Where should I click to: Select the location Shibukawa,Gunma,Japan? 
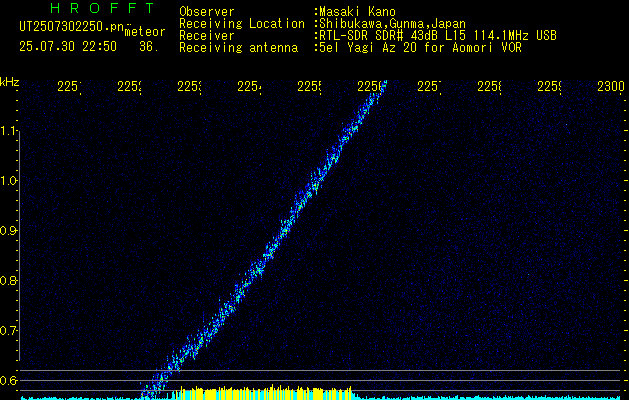pyautogui.click(x=390, y=24)
